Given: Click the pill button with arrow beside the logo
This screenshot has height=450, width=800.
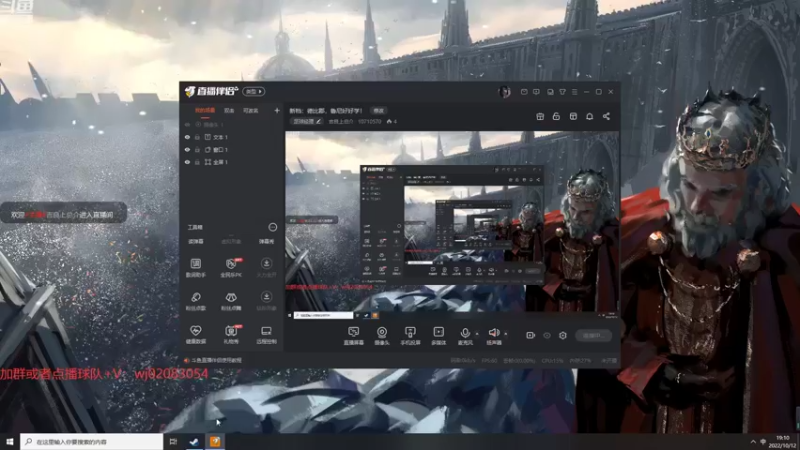Looking at the screenshot, I should (254, 92).
